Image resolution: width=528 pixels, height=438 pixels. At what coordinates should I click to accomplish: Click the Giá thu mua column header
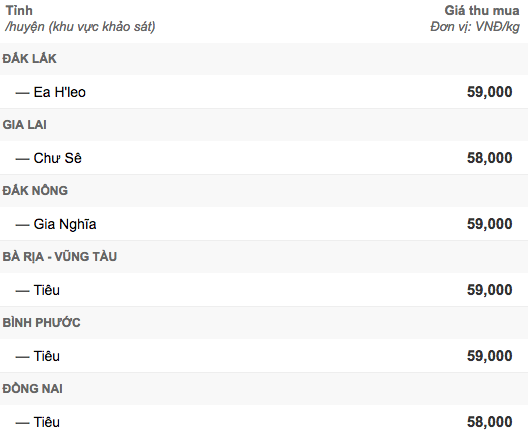point(482,11)
